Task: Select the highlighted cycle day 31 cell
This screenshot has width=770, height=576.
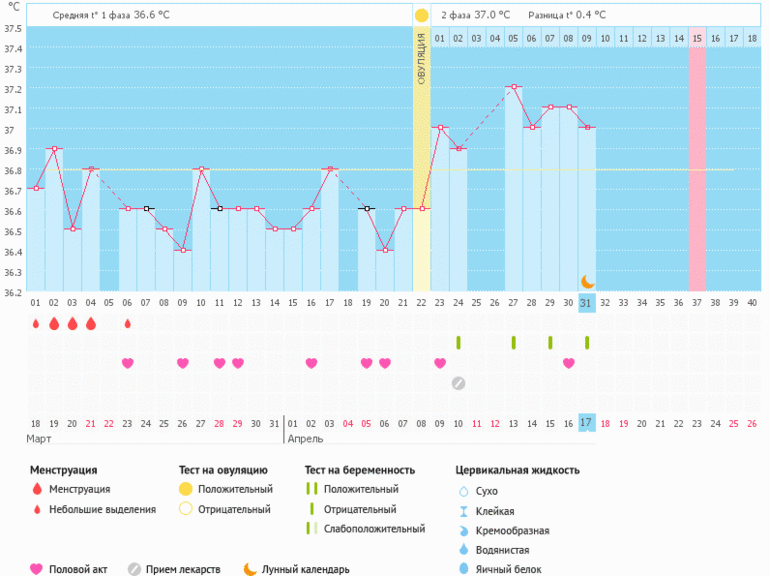Action: pyautogui.click(x=587, y=303)
